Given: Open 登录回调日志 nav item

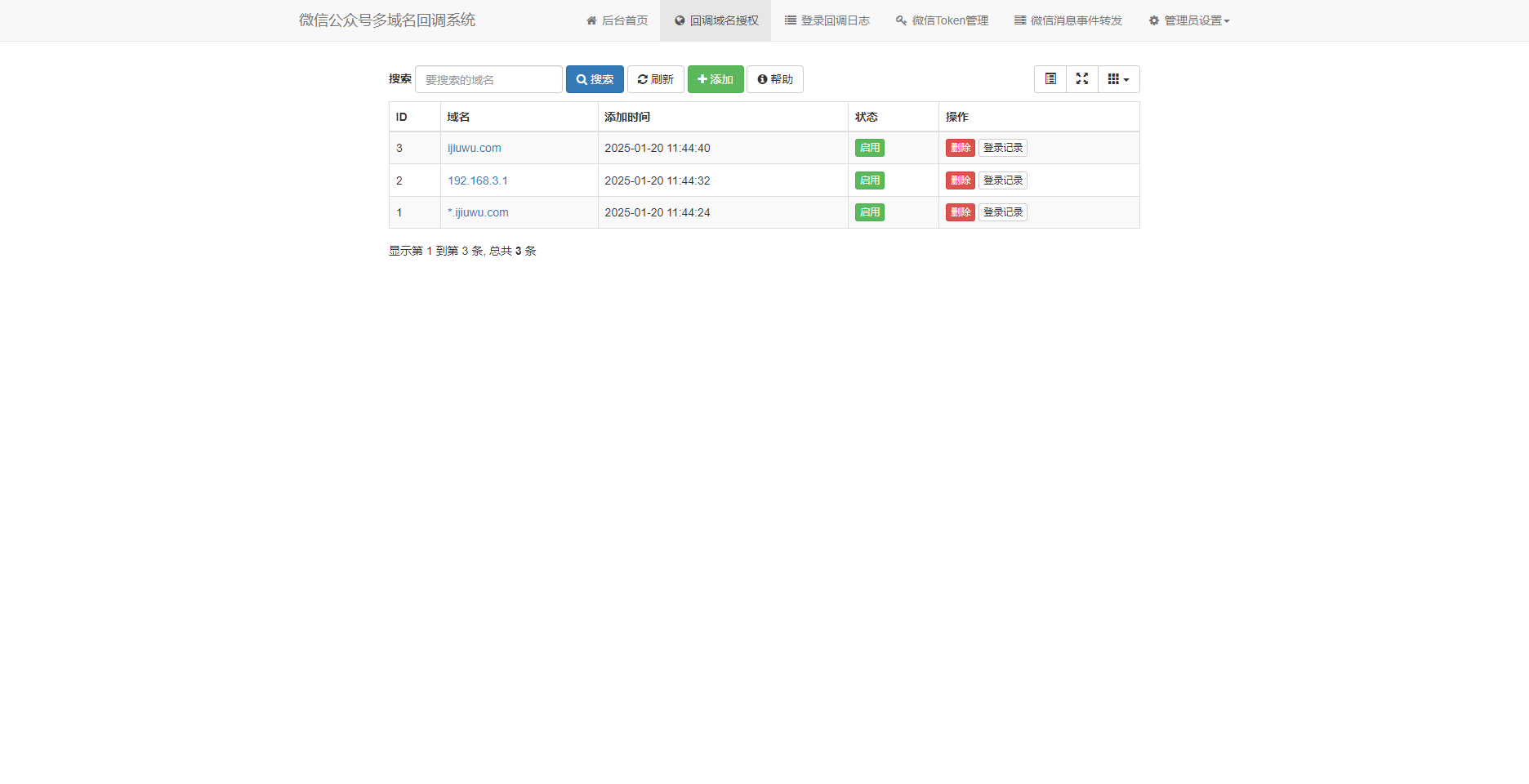Looking at the screenshot, I should pos(827,20).
